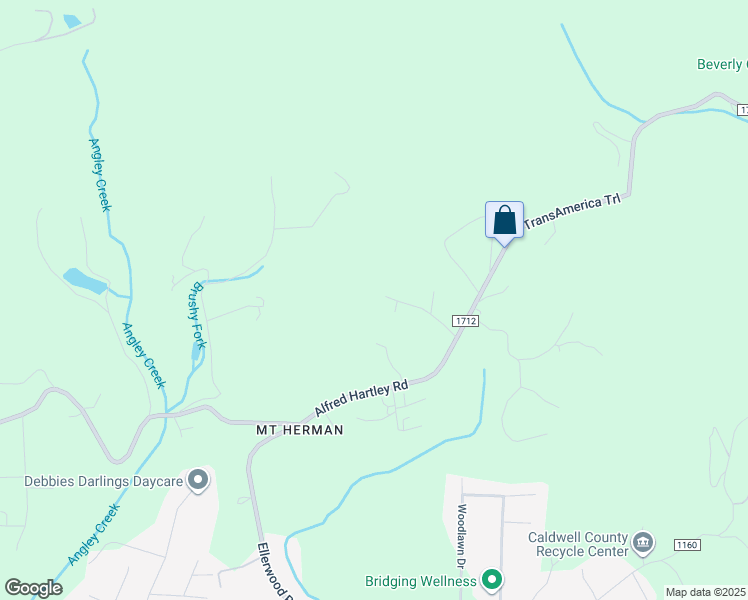The width and height of the screenshot is (748, 600).
Task: Click the Alfred Hartley Rd label
Action: [x=361, y=397]
